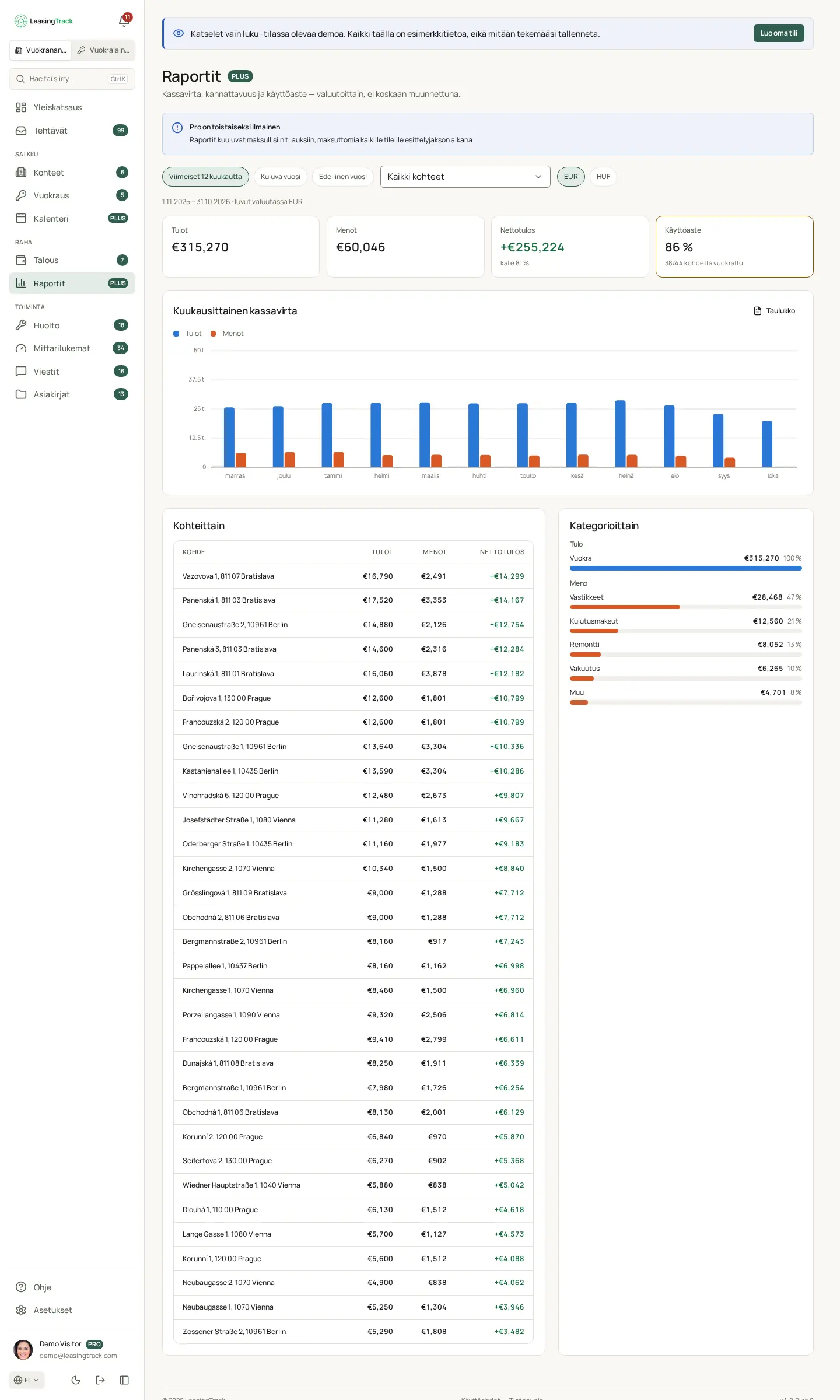Image resolution: width=840 pixels, height=1400 pixels.
Task: Expand the Kaikki kohteet dropdown
Action: click(x=466, y=177)
